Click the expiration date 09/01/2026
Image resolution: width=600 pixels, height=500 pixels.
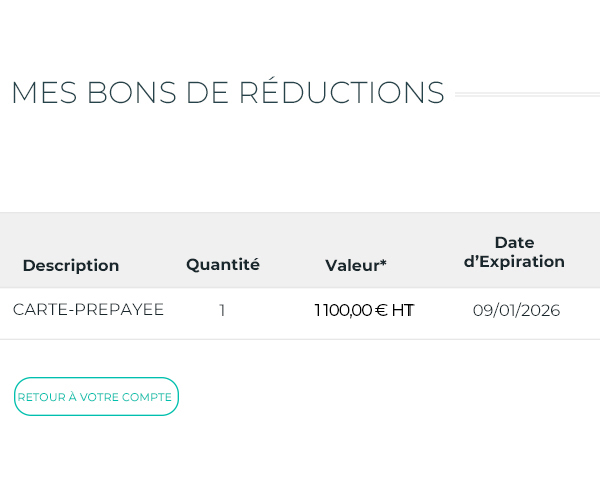[516, 310]
